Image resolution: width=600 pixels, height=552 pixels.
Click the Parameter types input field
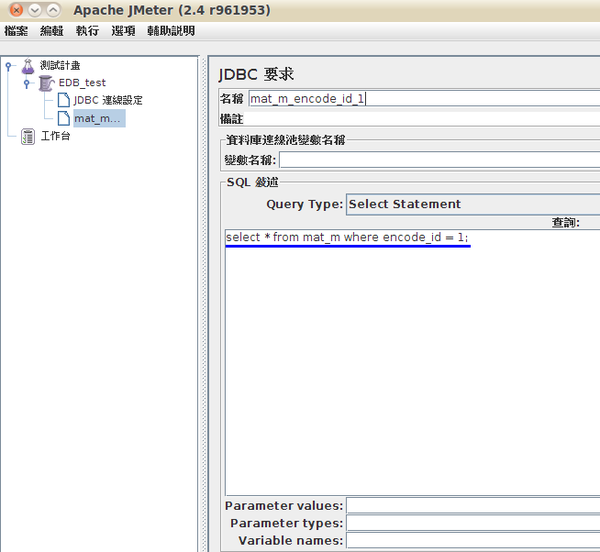click(473, 523)
